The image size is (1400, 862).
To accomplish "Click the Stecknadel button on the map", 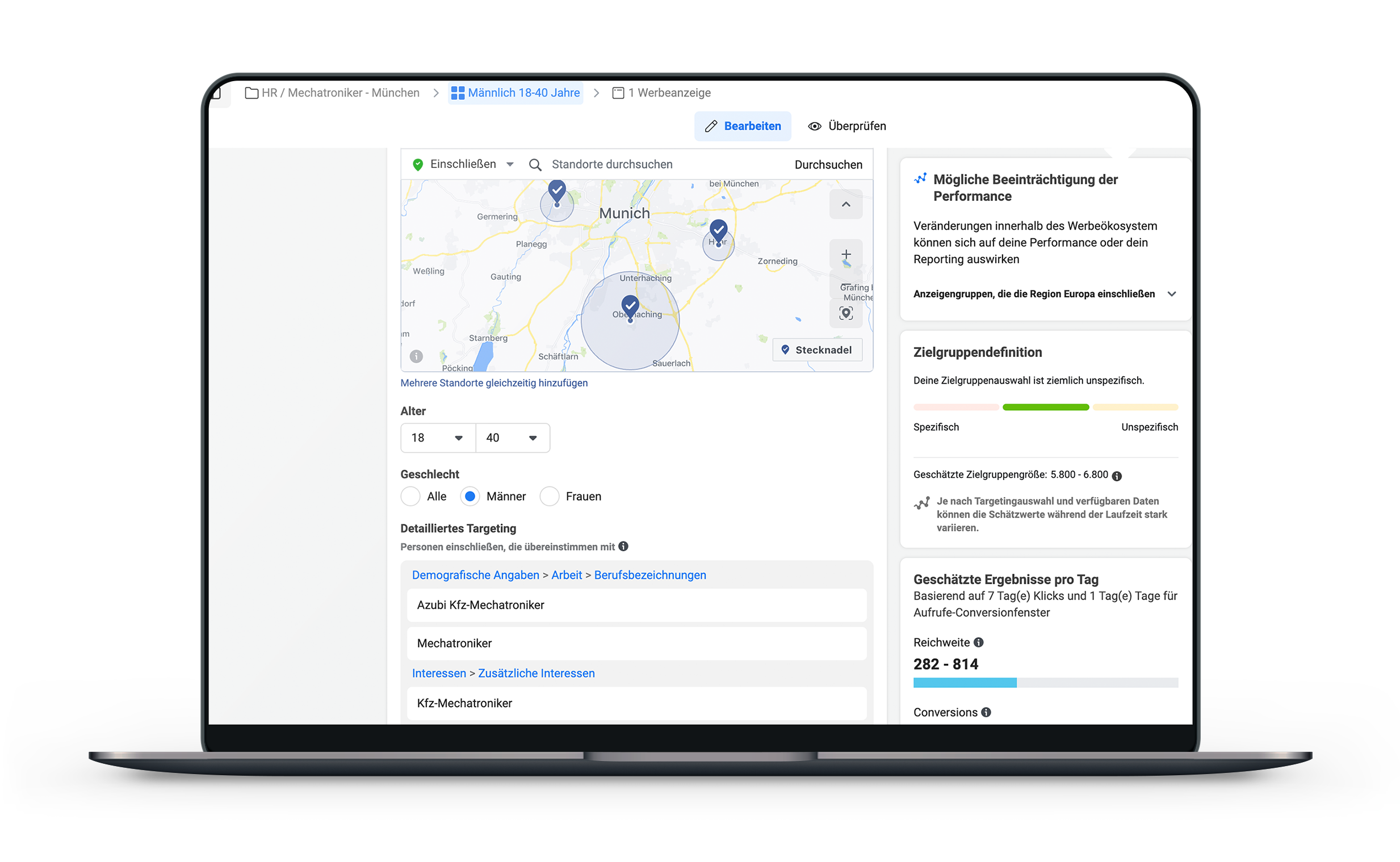I will pyautogui.click(x=816, y=350).
